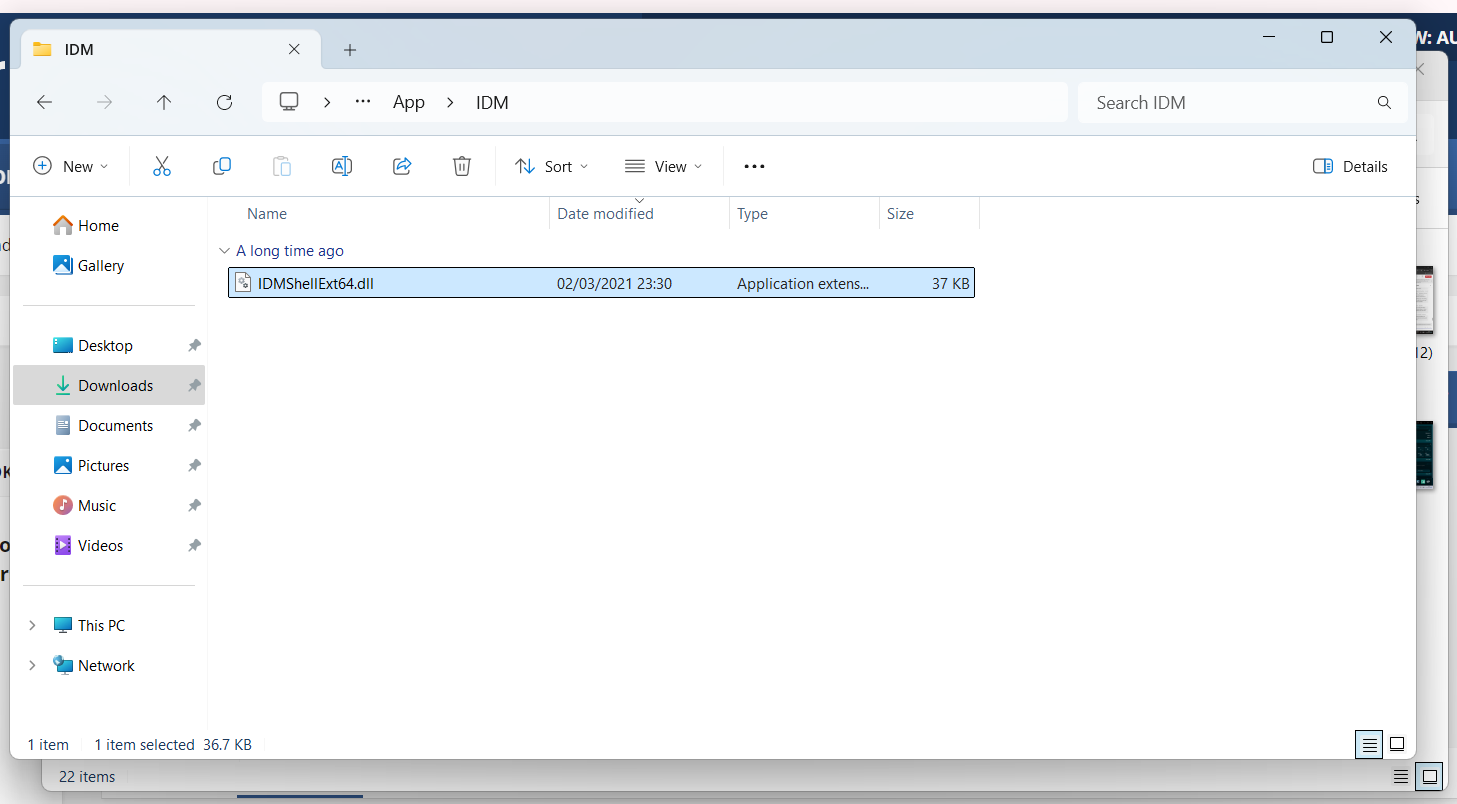Viewport: 1457px width, 804px height.
Task: Open the Sort dropdown menu
Action: (552, 167)
